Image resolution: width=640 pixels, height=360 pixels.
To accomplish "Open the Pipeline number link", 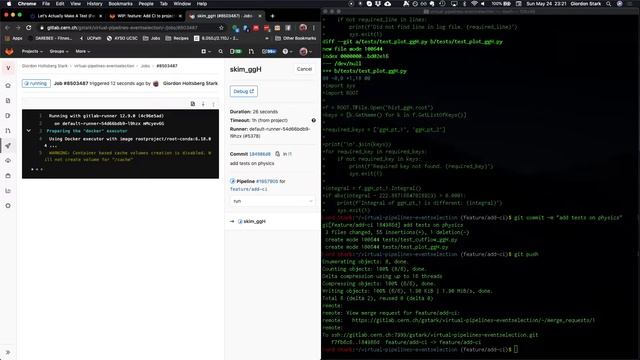I will click(267, 181).
